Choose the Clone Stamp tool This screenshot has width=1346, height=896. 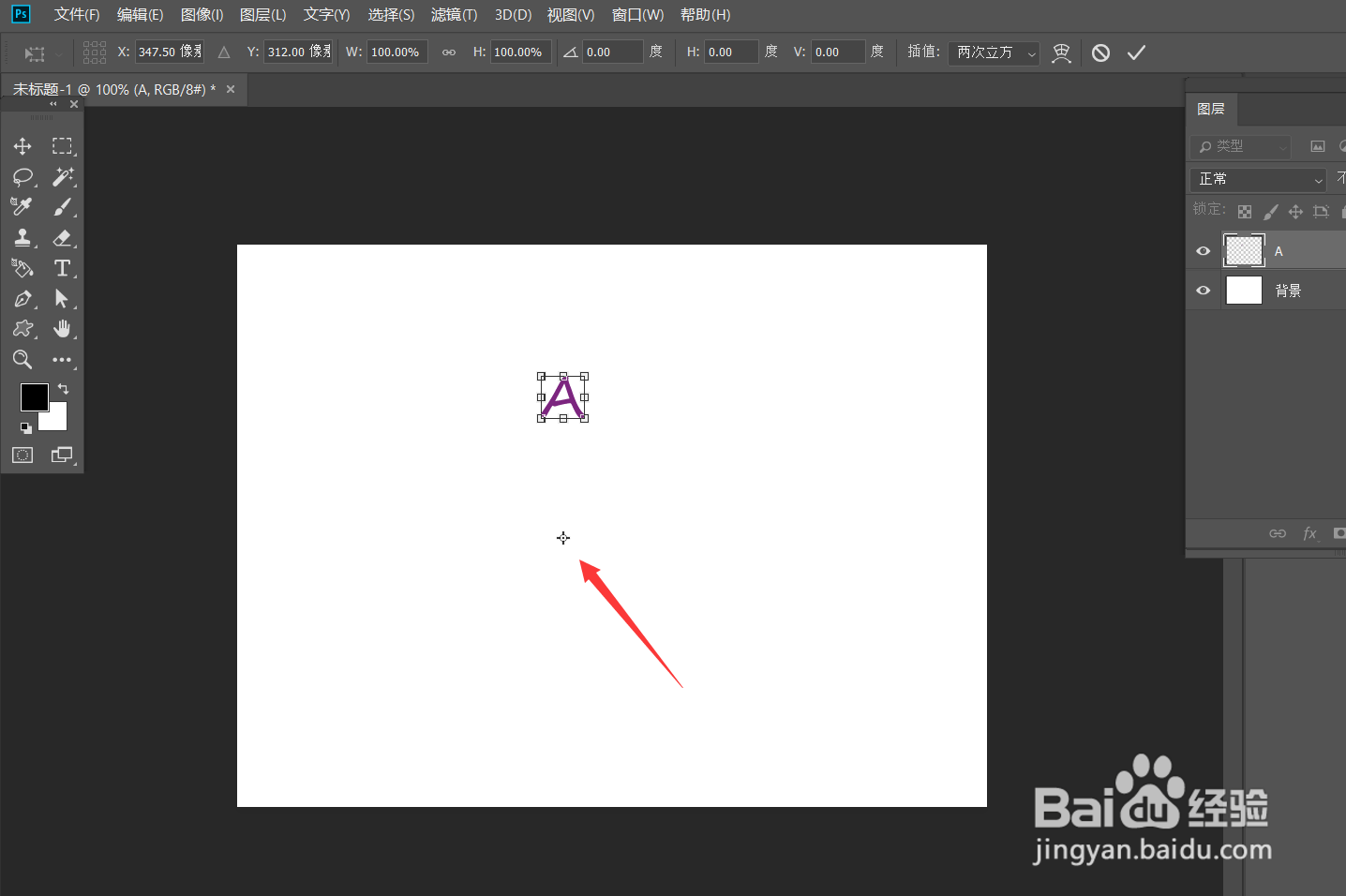click(x=22, y=237)
